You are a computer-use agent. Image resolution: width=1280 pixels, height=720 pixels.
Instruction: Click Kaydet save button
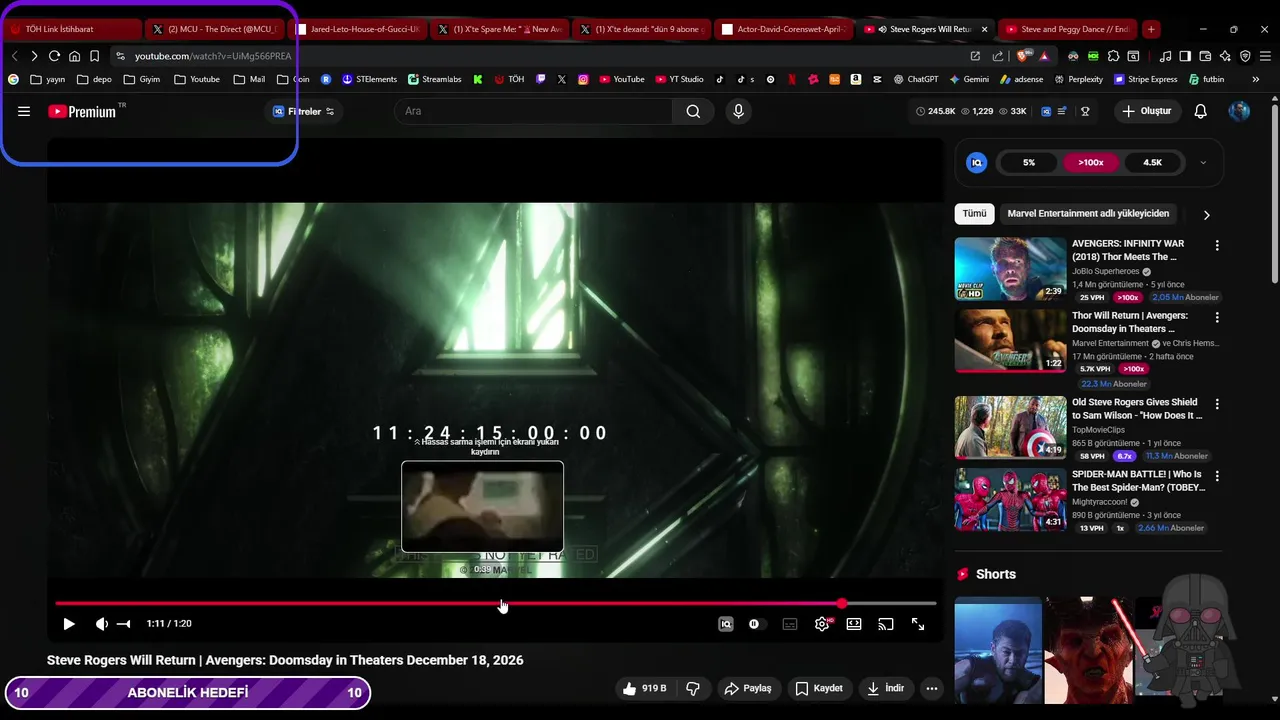819,688
